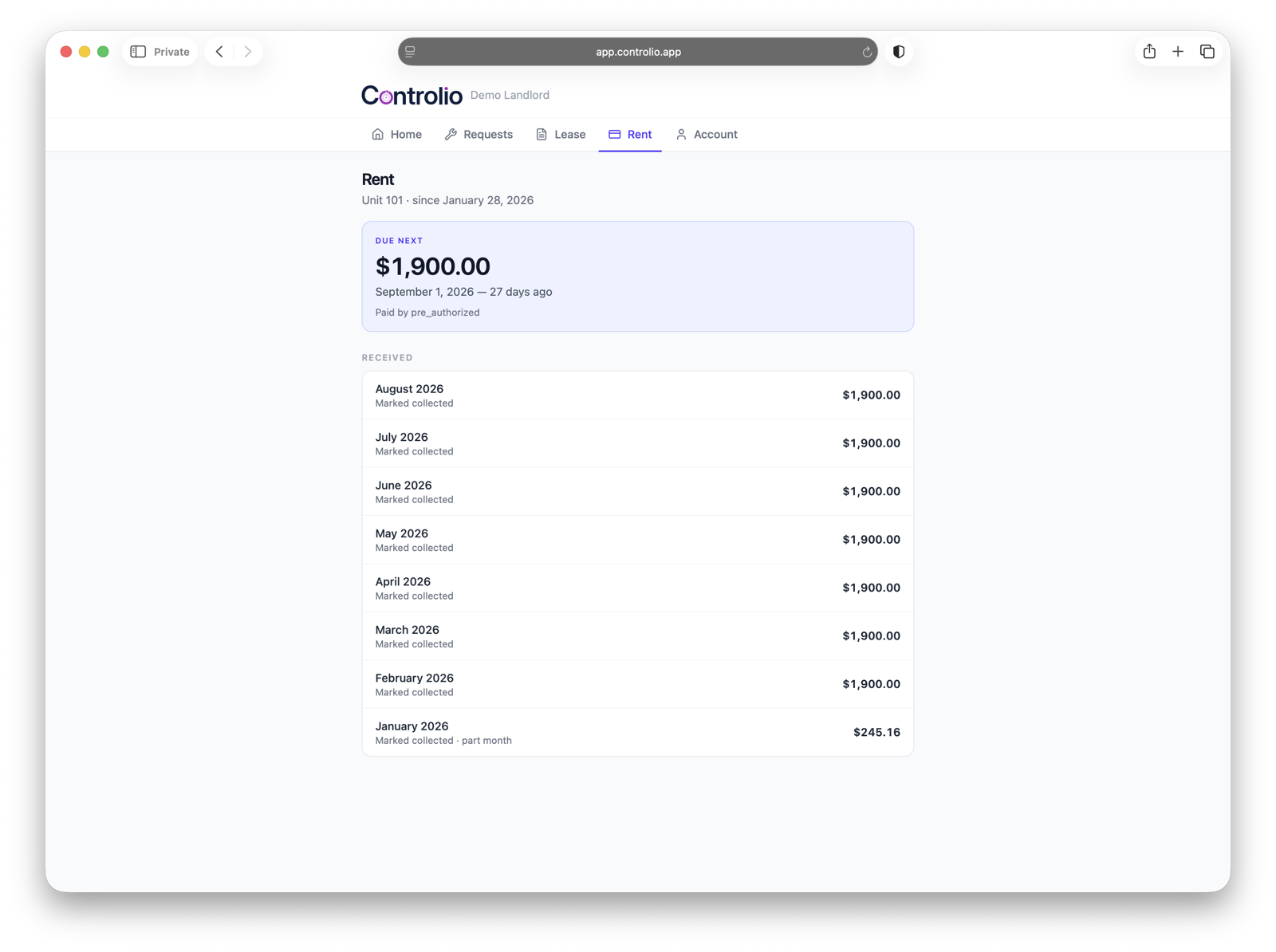Open a new tab with the plus icon
Screen dimensions: 1276x952
1178,52
